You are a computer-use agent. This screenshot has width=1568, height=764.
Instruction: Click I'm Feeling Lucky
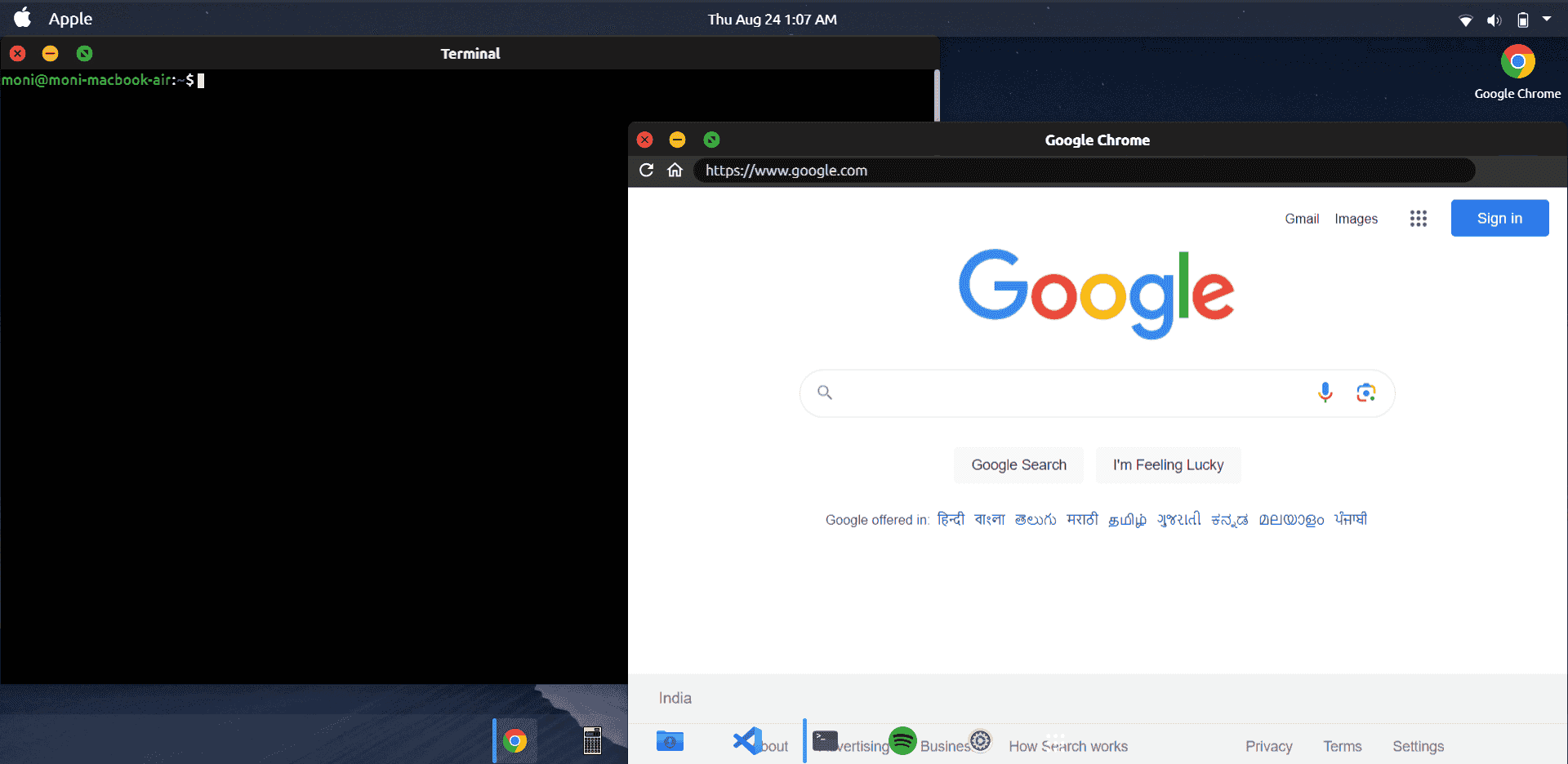(1168, 464)
